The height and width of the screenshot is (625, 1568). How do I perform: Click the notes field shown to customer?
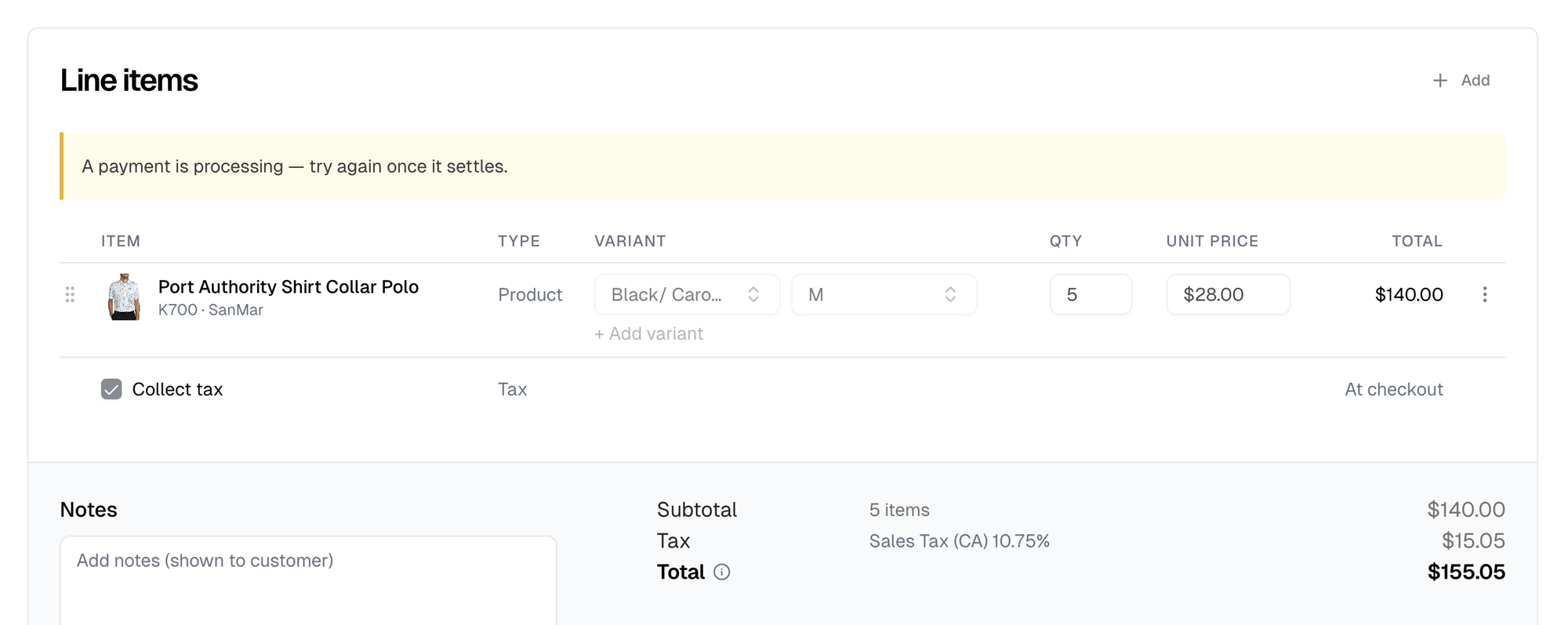tap(308, 580)
